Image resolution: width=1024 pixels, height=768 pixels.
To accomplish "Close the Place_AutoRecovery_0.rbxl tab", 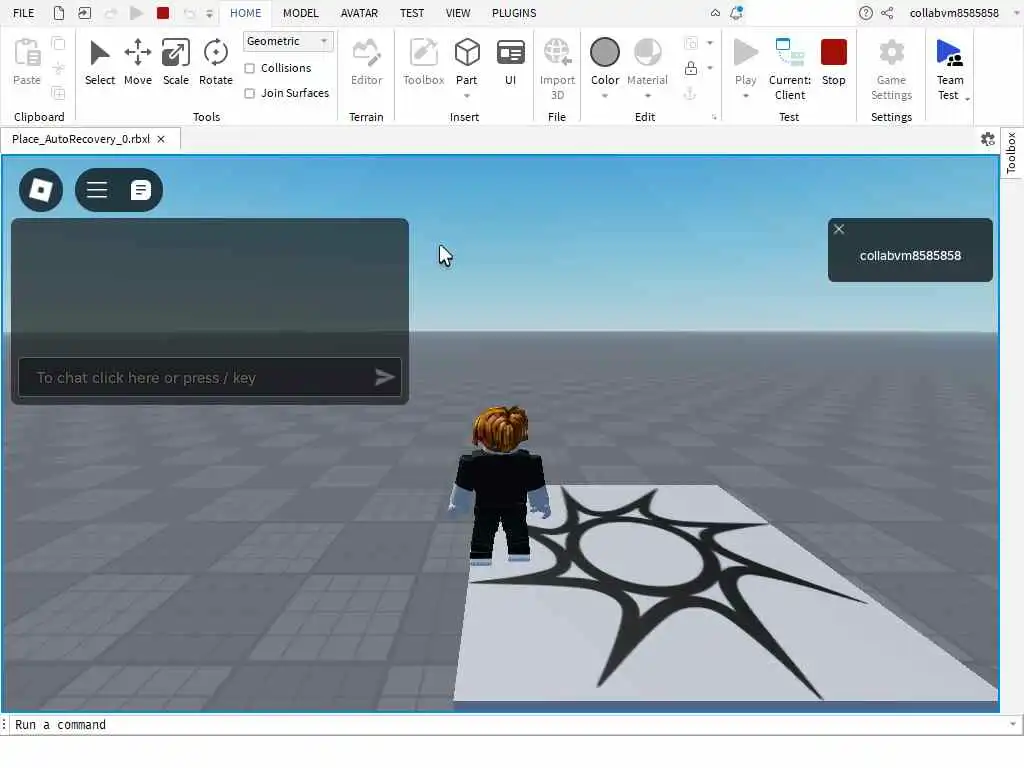I will tap(161, 139).
